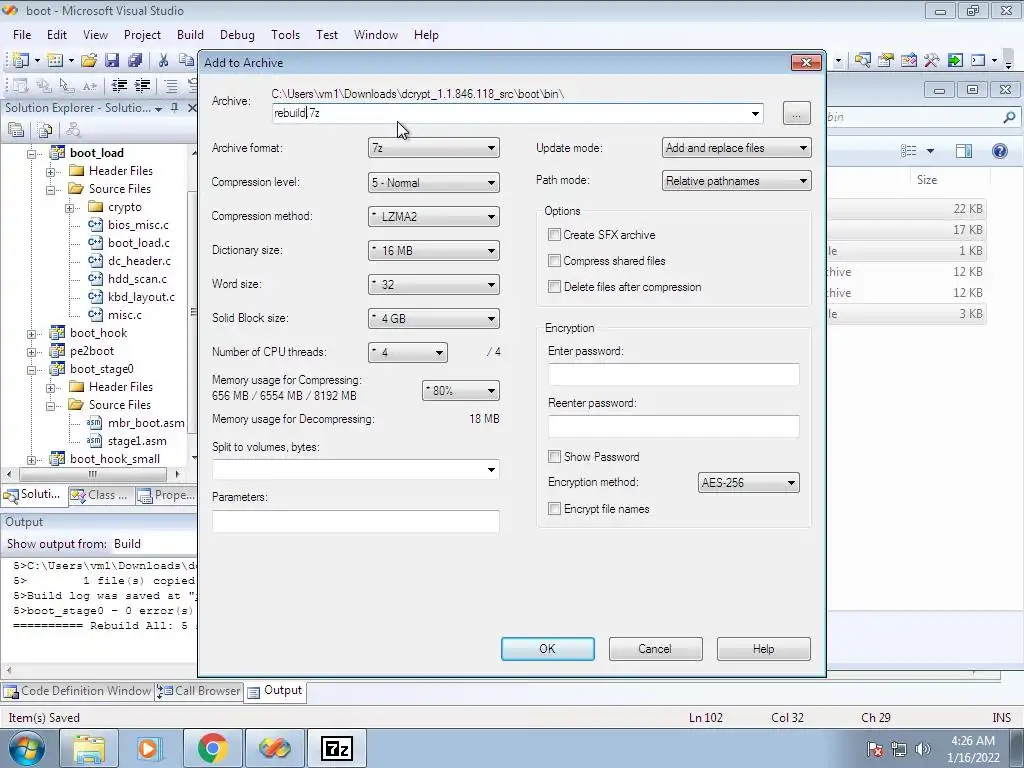Open the Compression level dropdown

click(x=434, y=183)
